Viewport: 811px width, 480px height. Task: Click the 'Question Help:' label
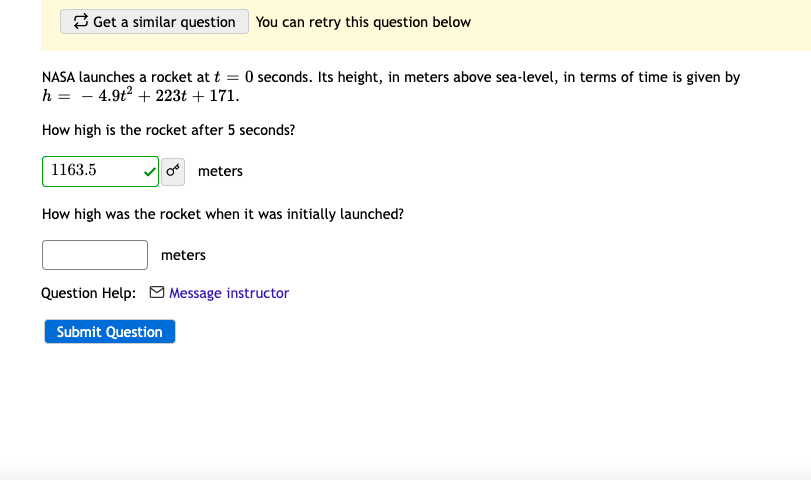pos(89,293)
